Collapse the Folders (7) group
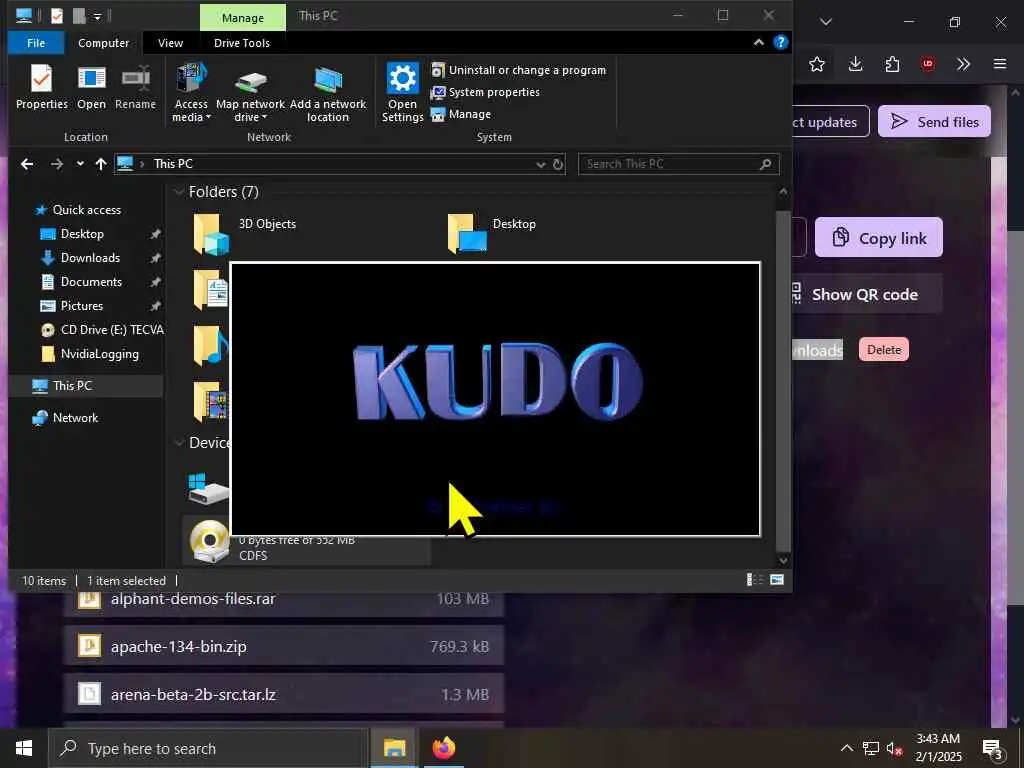 point(178,192)
